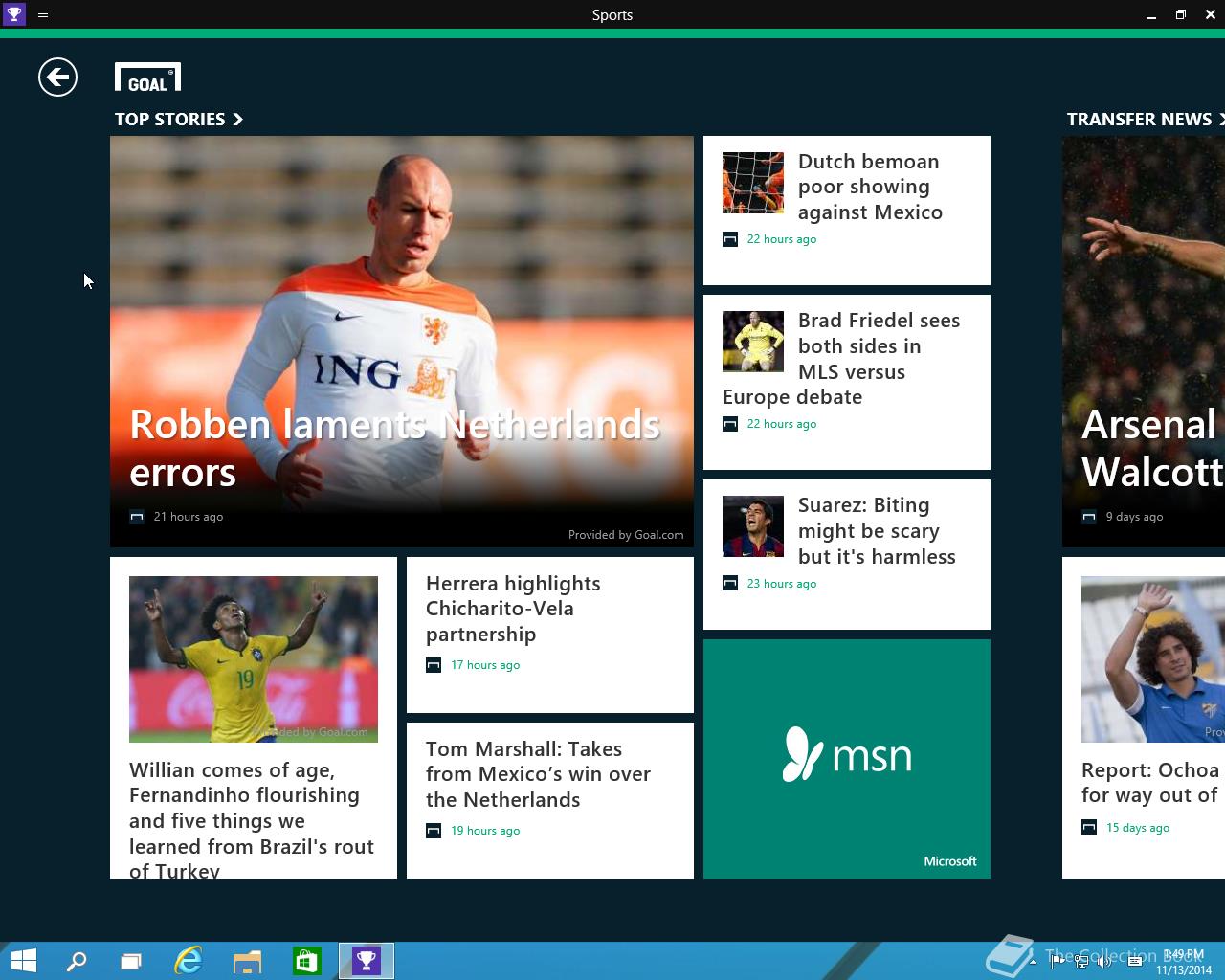The width and height of the screenshot is (1225, 980).
Task: Open Task View on the taskbar
Action: coord(131,961)
